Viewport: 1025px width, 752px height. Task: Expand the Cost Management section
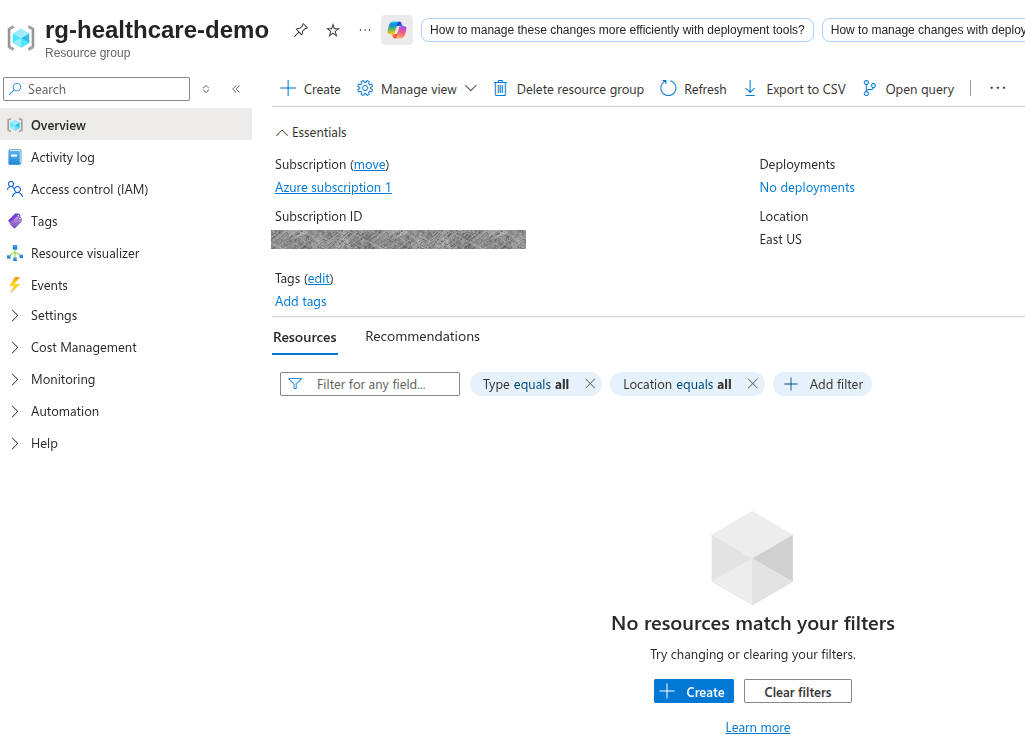point(83,347)
